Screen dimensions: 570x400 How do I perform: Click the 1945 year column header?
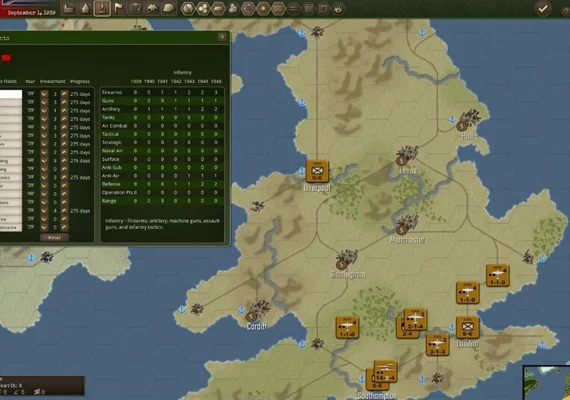point(216,81)
